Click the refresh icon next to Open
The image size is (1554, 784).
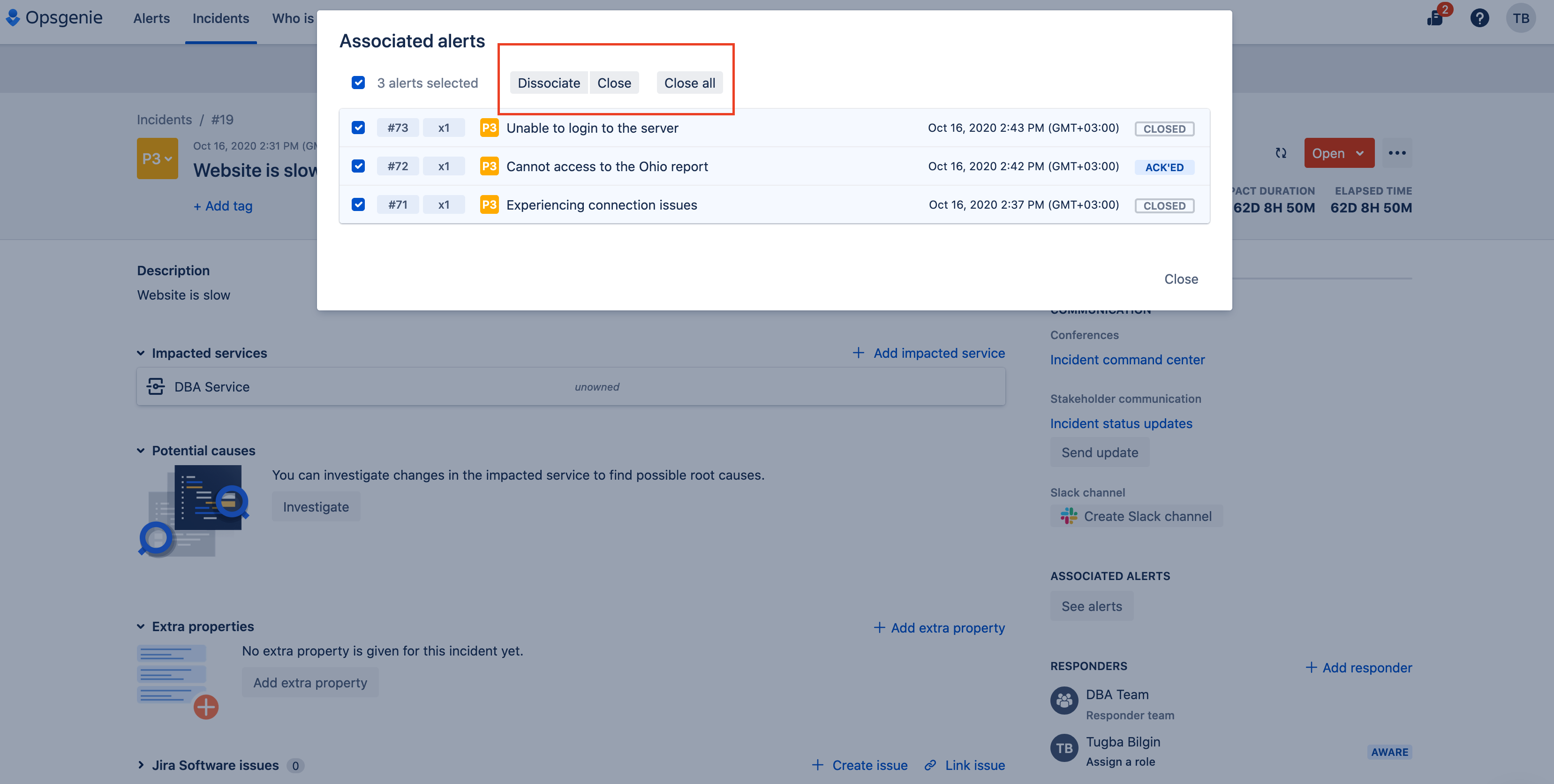coord(1281,153)
